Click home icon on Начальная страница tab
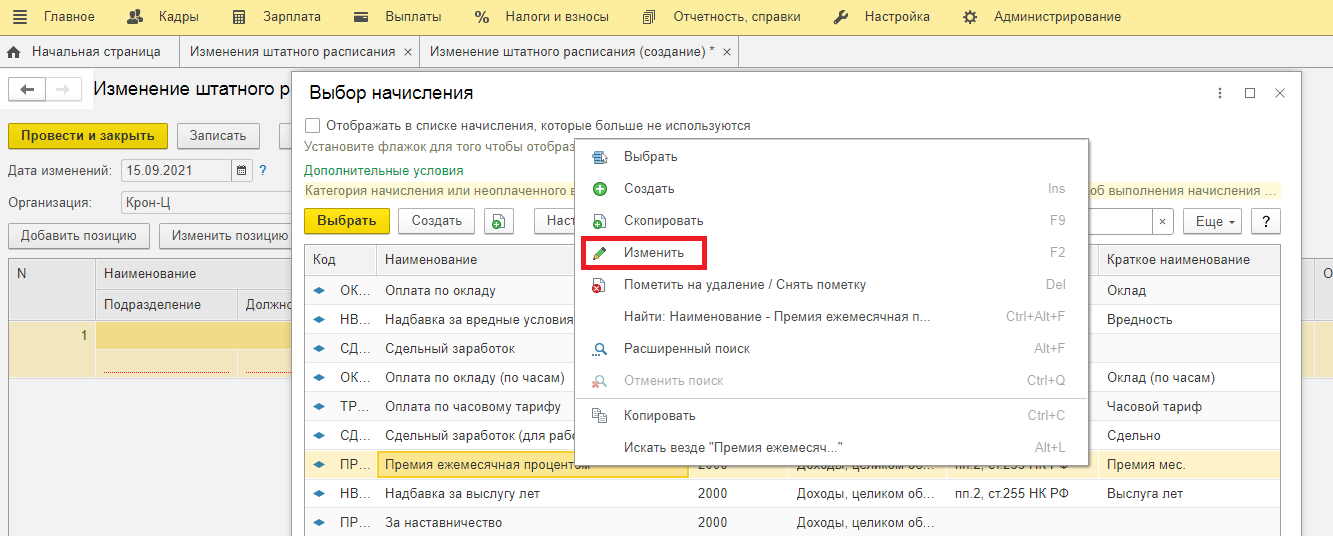 (x=15, y=52)
